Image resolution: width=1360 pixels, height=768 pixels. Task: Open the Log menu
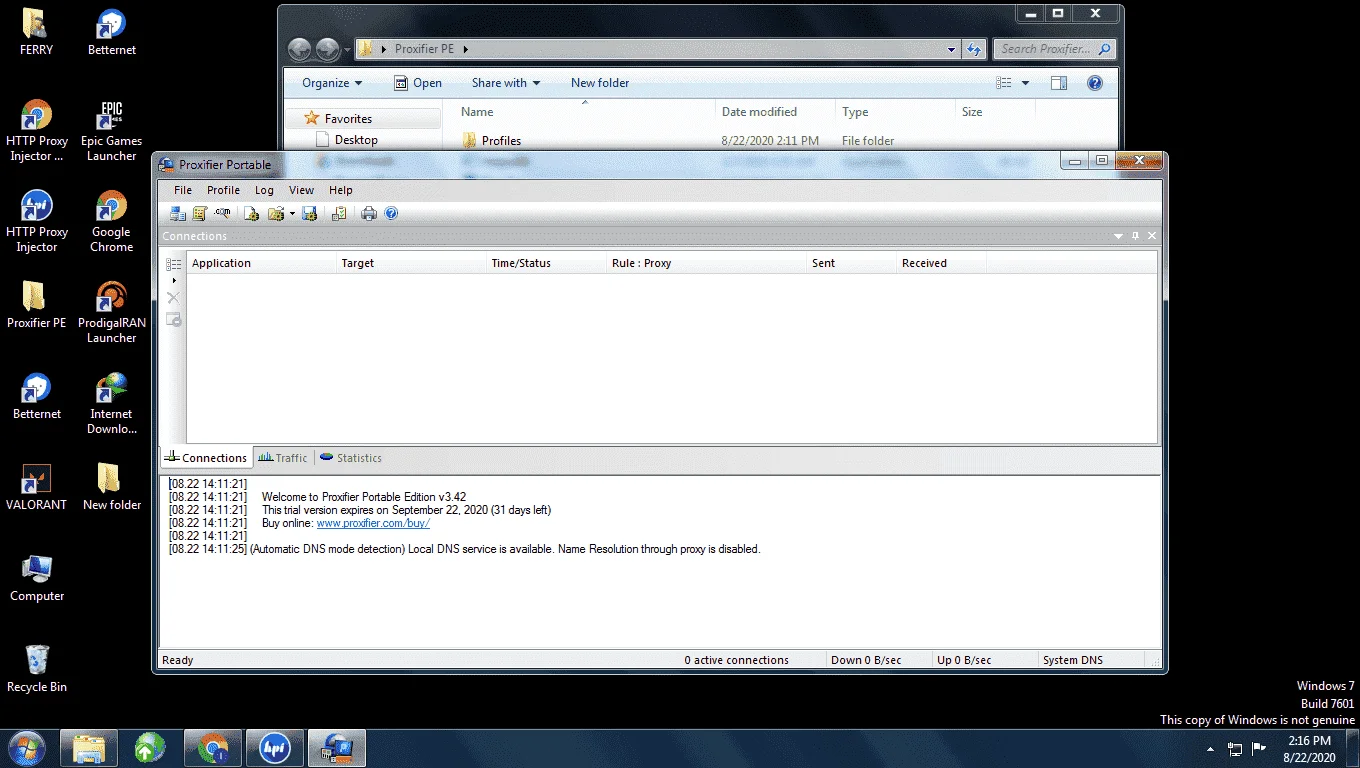pyautogui.click(x=264, y=190)
